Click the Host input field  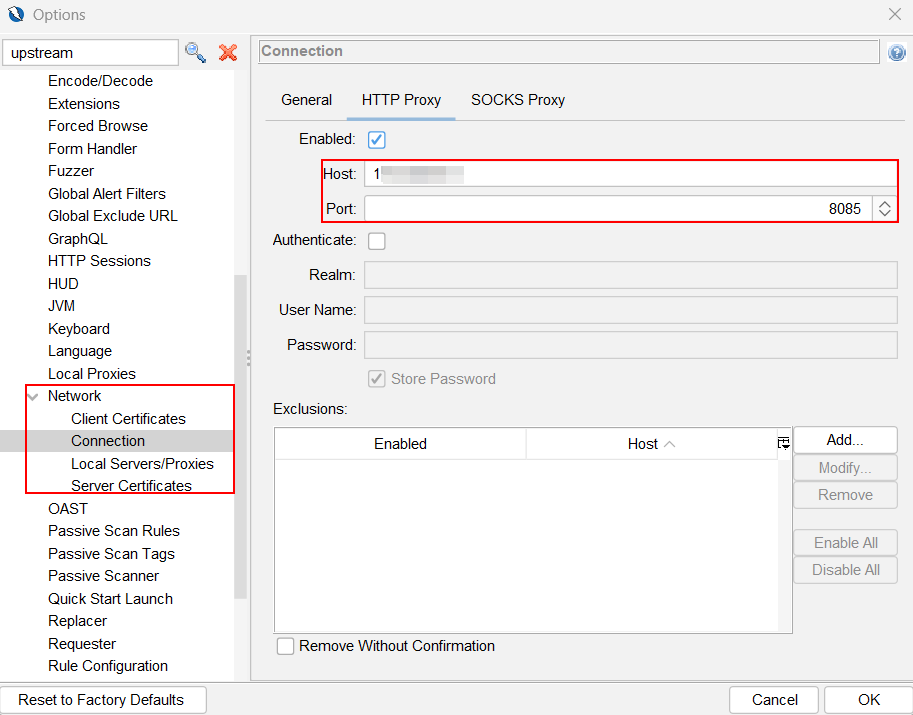click(631, 174)
